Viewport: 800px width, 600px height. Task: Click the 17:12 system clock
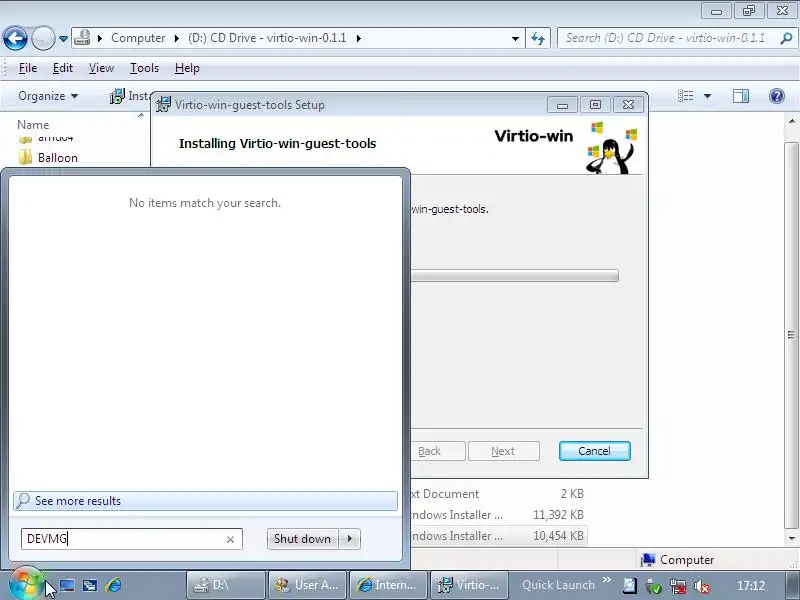click(x=751, y=586)
